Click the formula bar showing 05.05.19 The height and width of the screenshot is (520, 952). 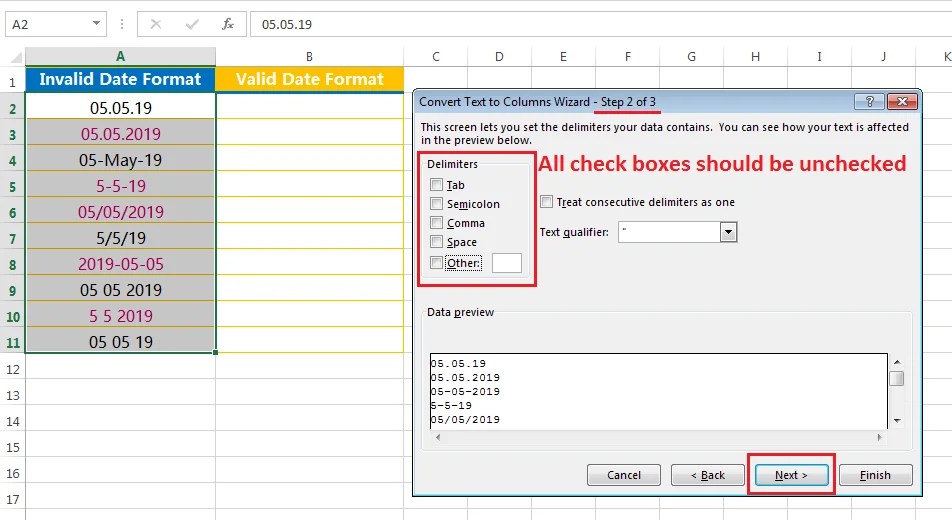click(x=601, y=24)
